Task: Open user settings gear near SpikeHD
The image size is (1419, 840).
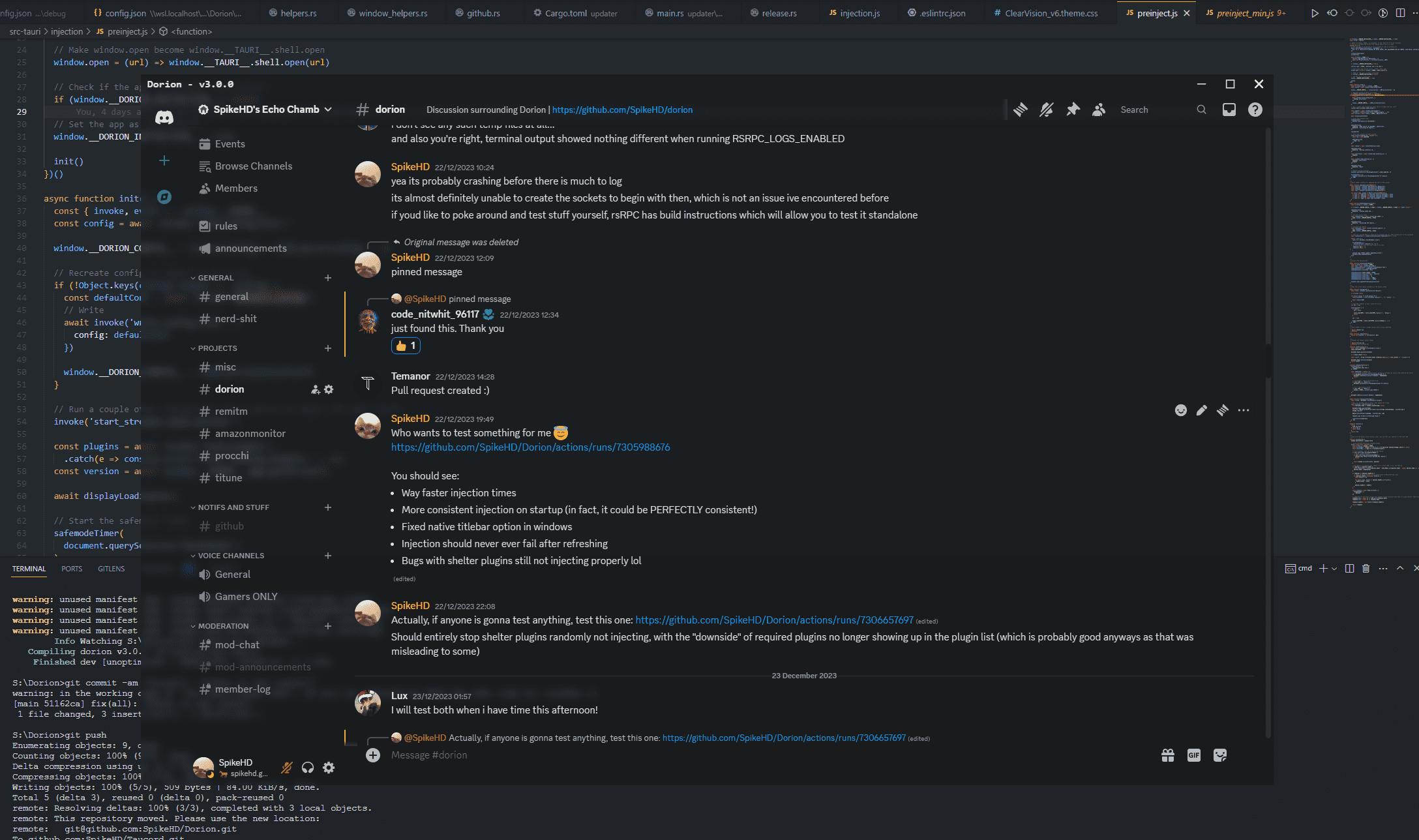Action: point(329,768)
